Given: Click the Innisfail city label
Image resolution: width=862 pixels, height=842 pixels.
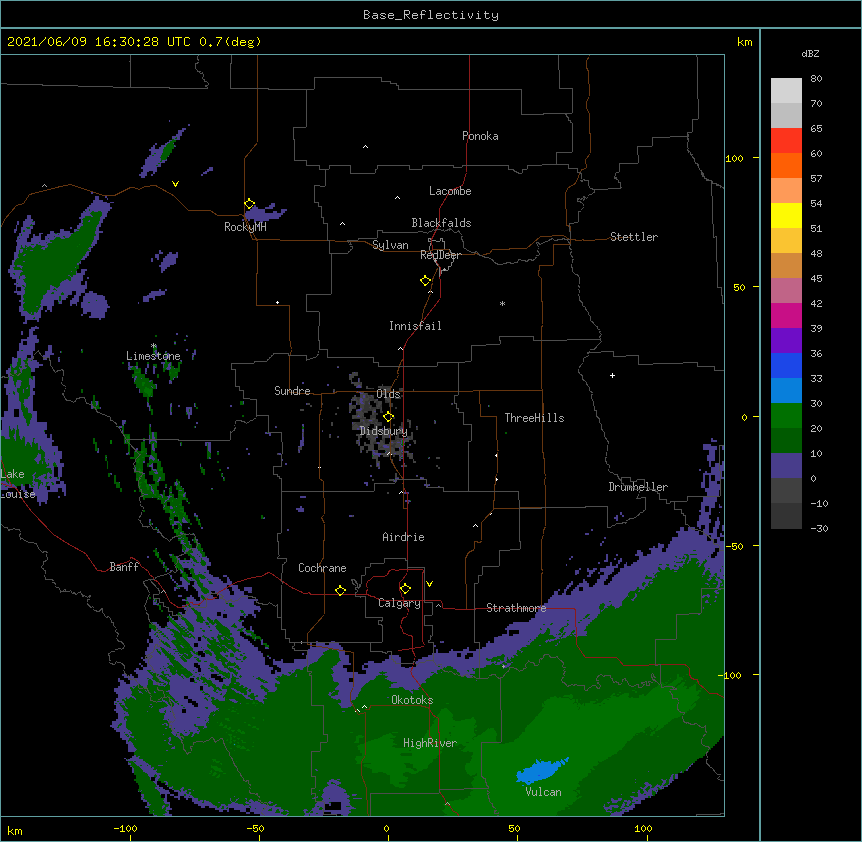Looking at the screenshot, I should pyautogui.click(x=415, y=326).
